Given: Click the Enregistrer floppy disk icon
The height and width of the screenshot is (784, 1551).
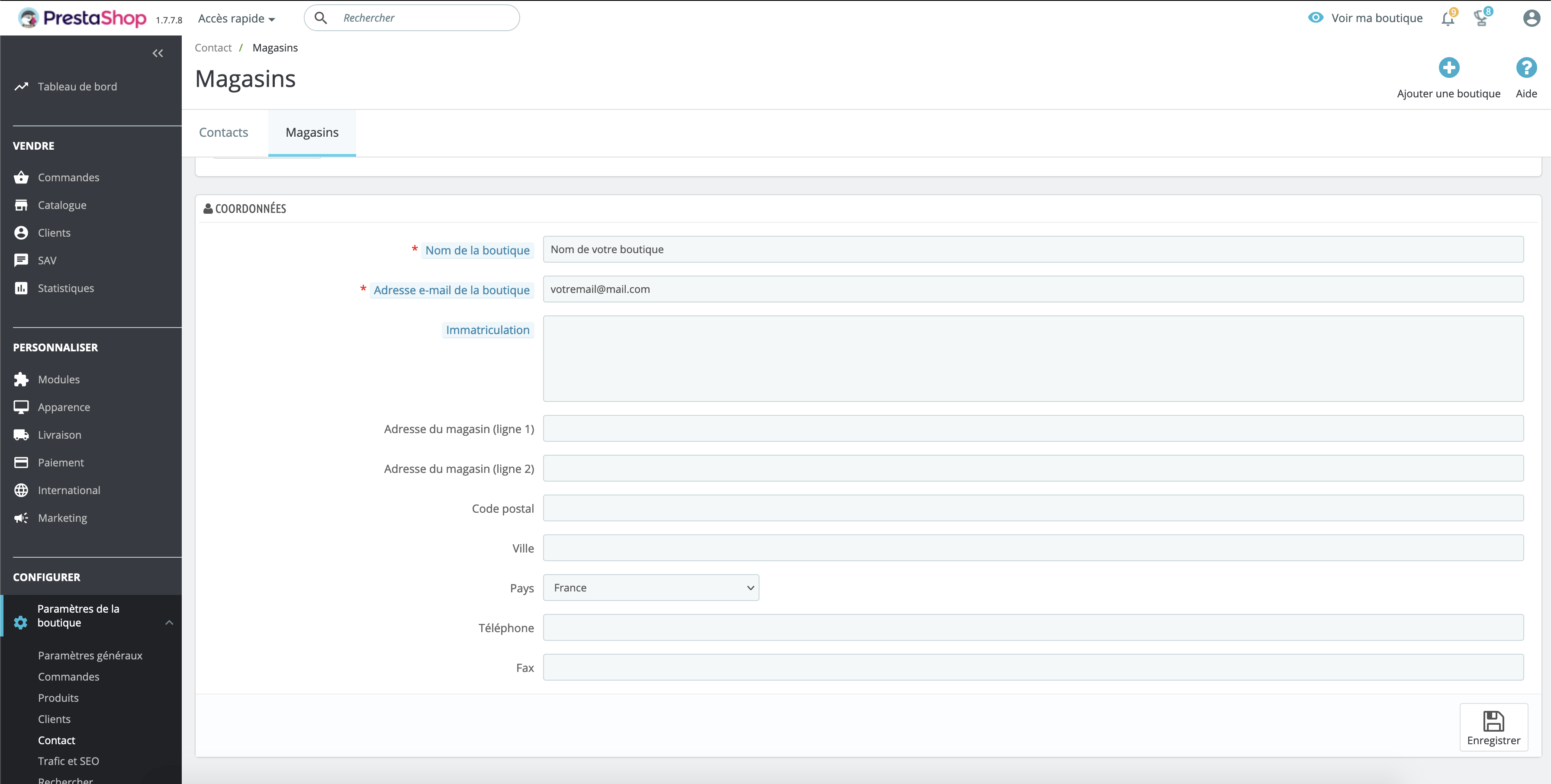Looking at the screenshot, I should point(1493,721).
